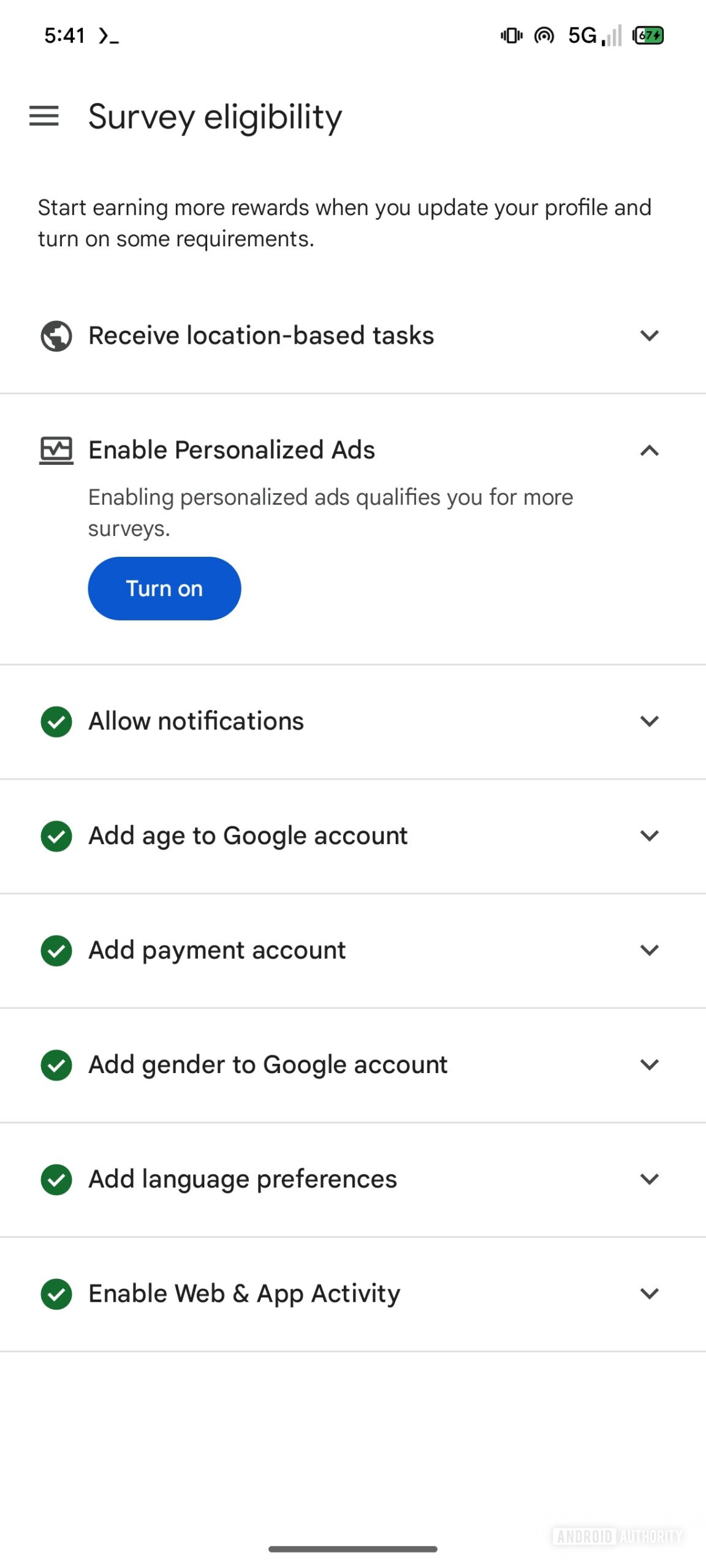Expand the Receive location-based tasks section
The height and width of the screenshot is (1568, 706).
649,336
